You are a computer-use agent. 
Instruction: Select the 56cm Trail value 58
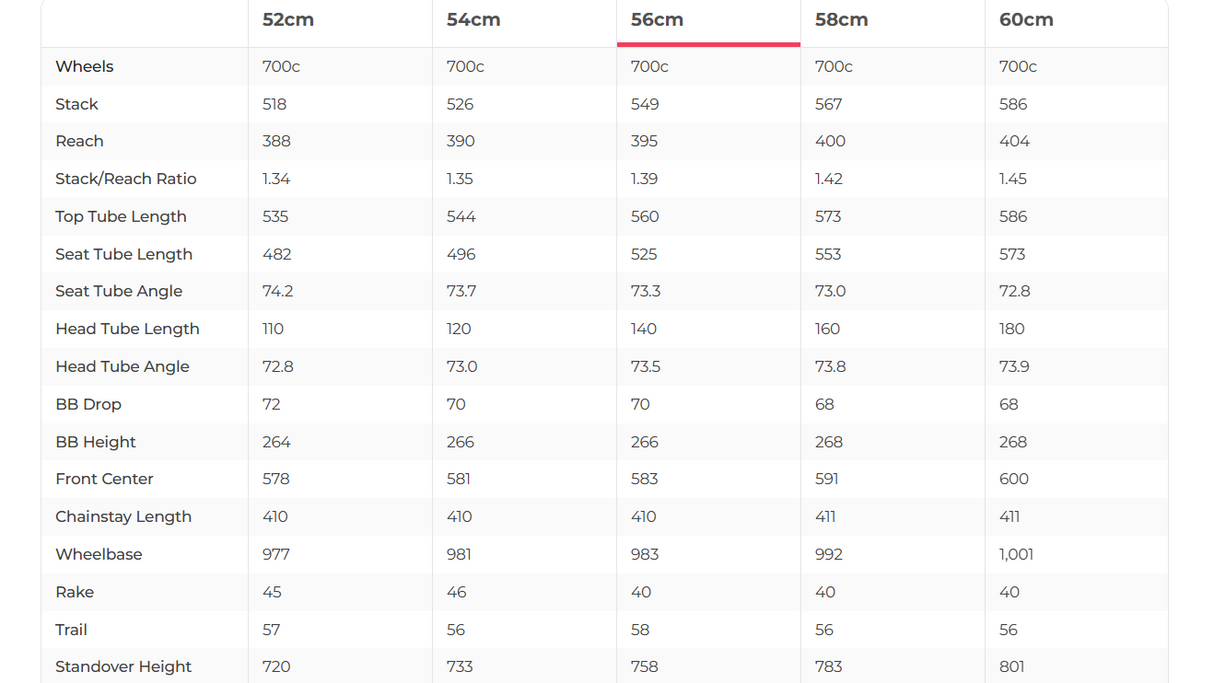pyautogui.click(x=640, y=630)
